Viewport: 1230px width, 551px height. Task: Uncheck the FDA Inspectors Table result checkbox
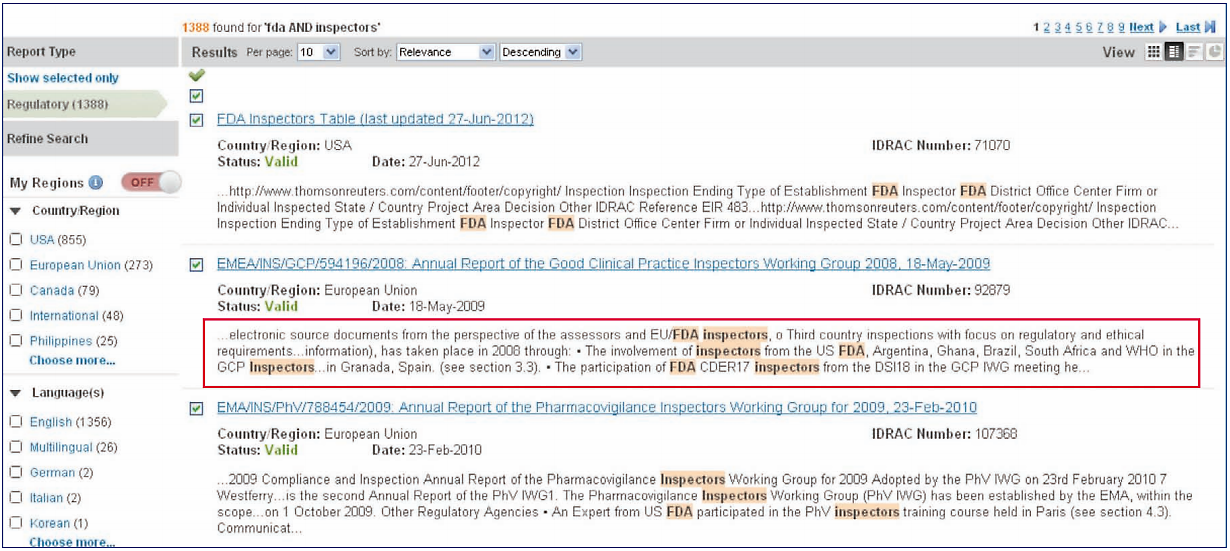click(x=197, y=121)
